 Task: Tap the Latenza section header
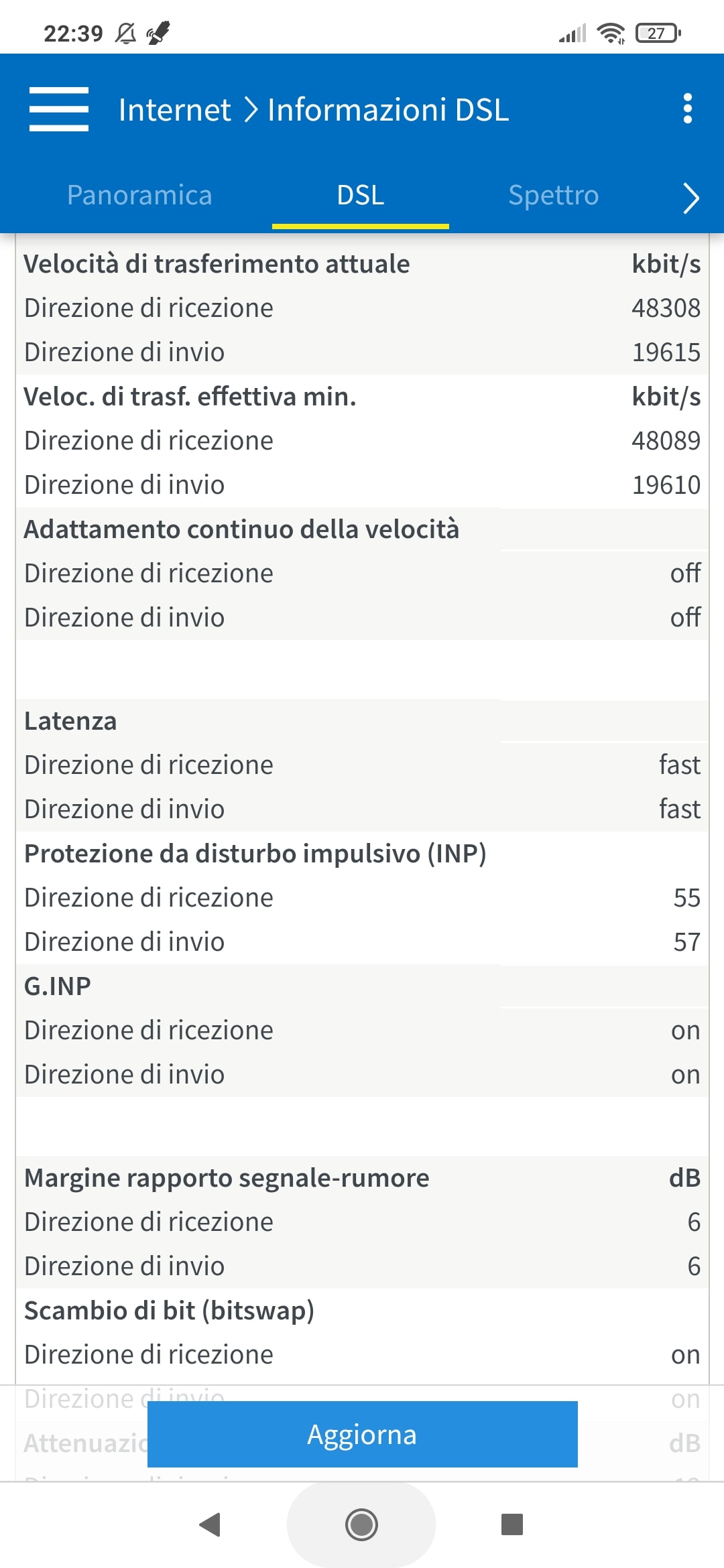tap(70, 721)
